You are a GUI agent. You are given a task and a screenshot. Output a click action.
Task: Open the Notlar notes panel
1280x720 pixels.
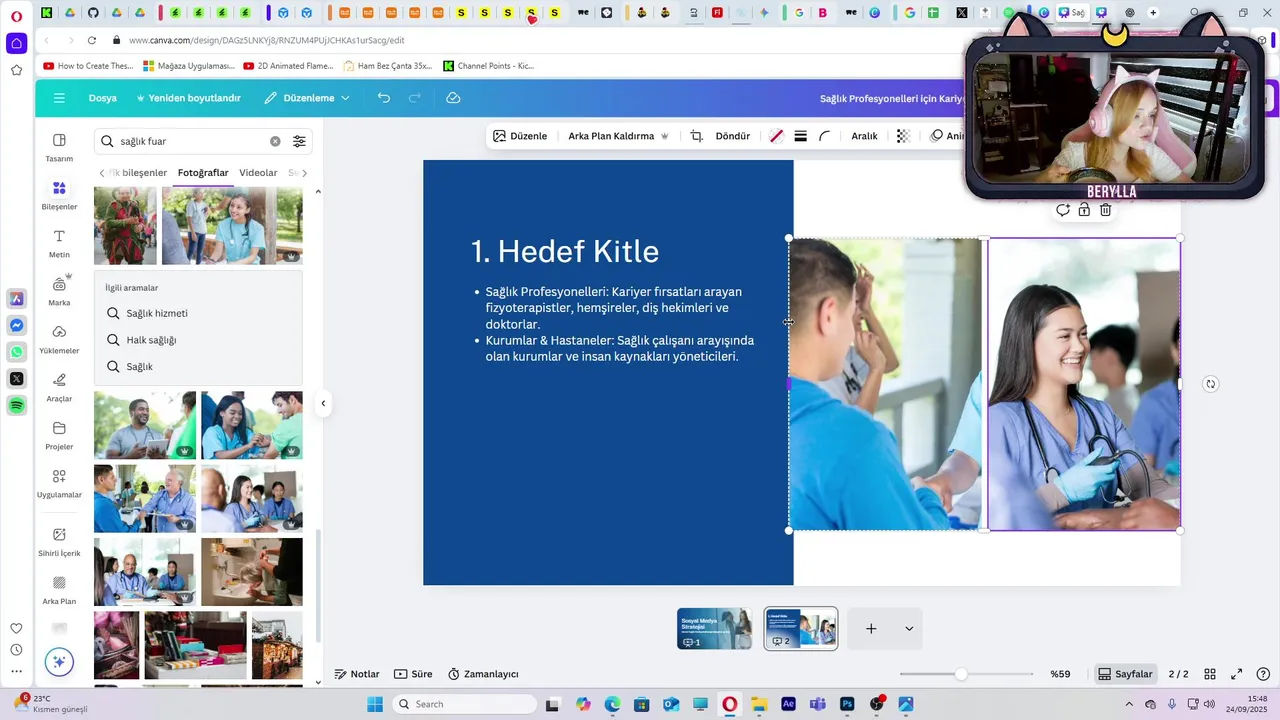357,674
